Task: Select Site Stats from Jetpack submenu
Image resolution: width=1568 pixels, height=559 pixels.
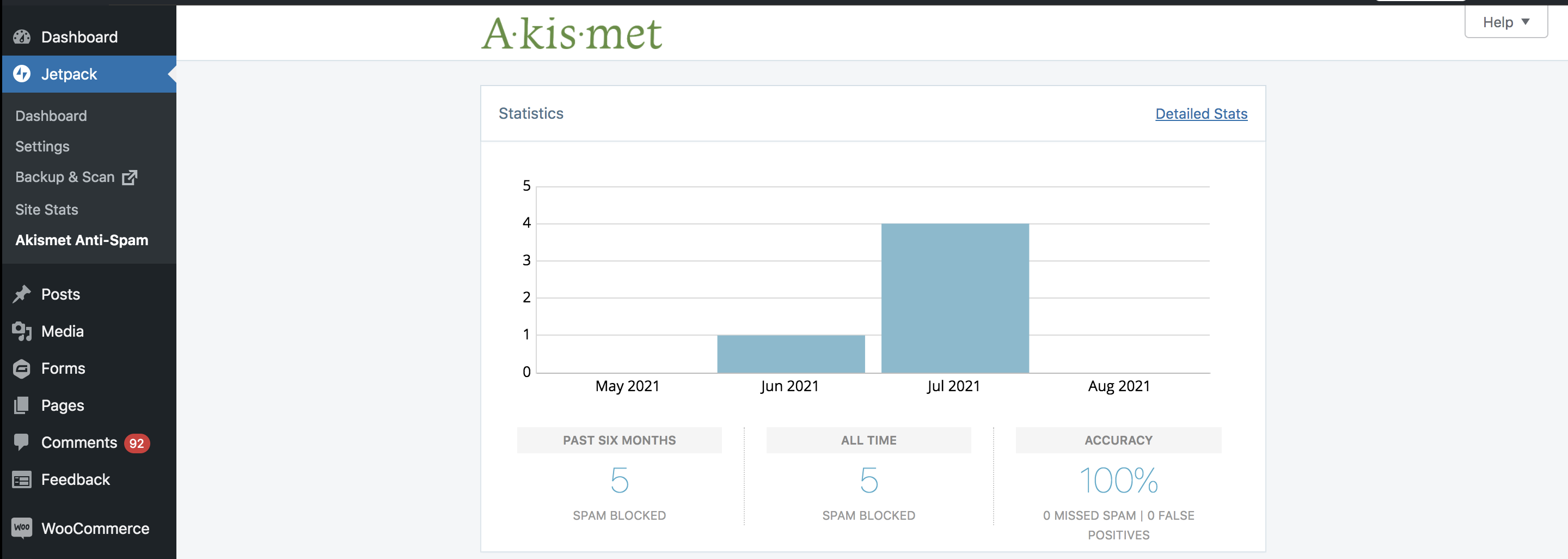Action: coord(47,209)
